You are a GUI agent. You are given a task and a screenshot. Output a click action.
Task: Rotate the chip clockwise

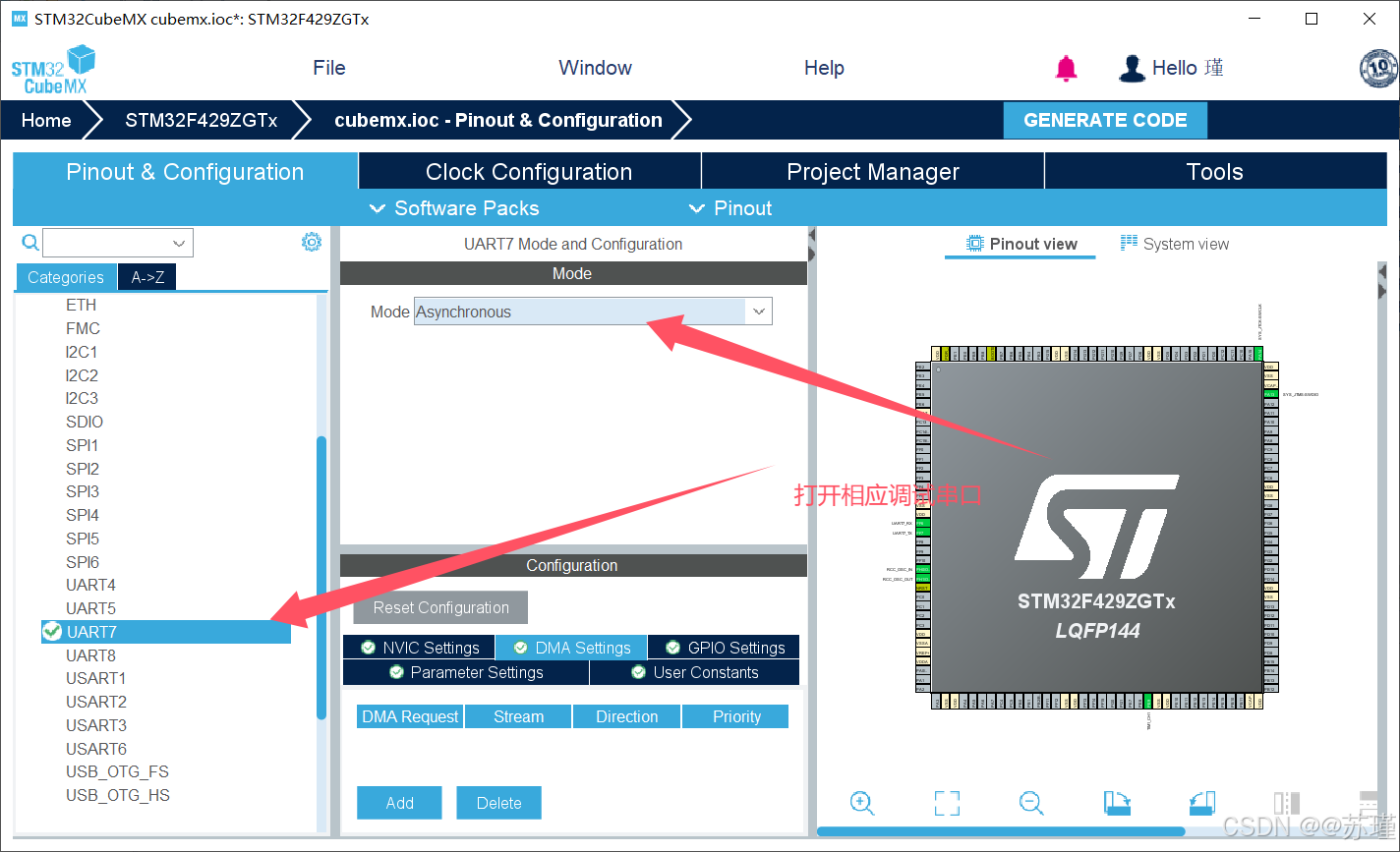1118,803
